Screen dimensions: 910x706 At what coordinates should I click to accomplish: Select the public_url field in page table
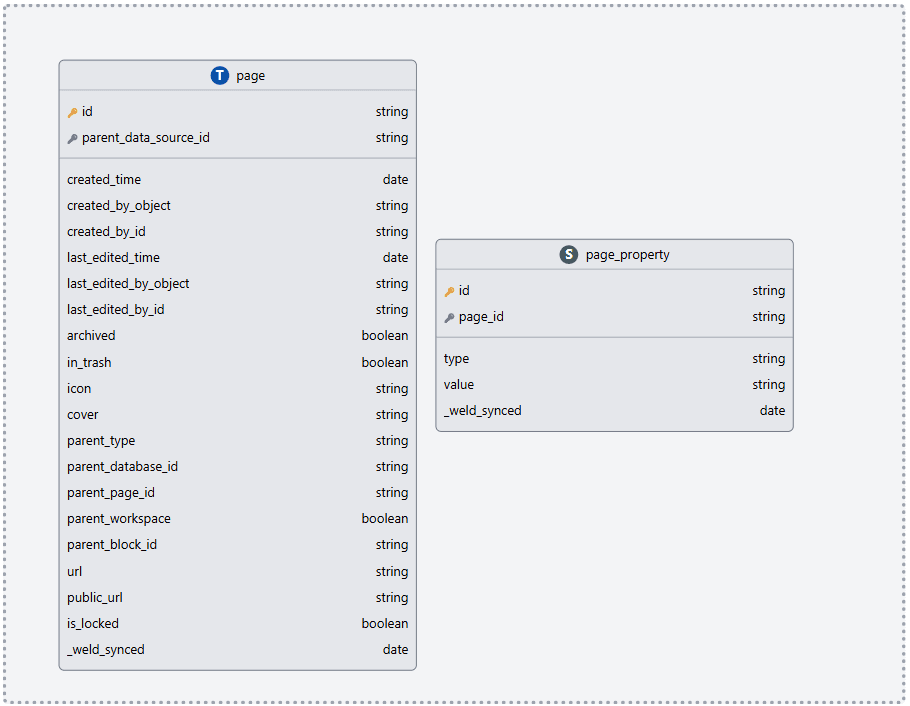[x=95, y=598]
